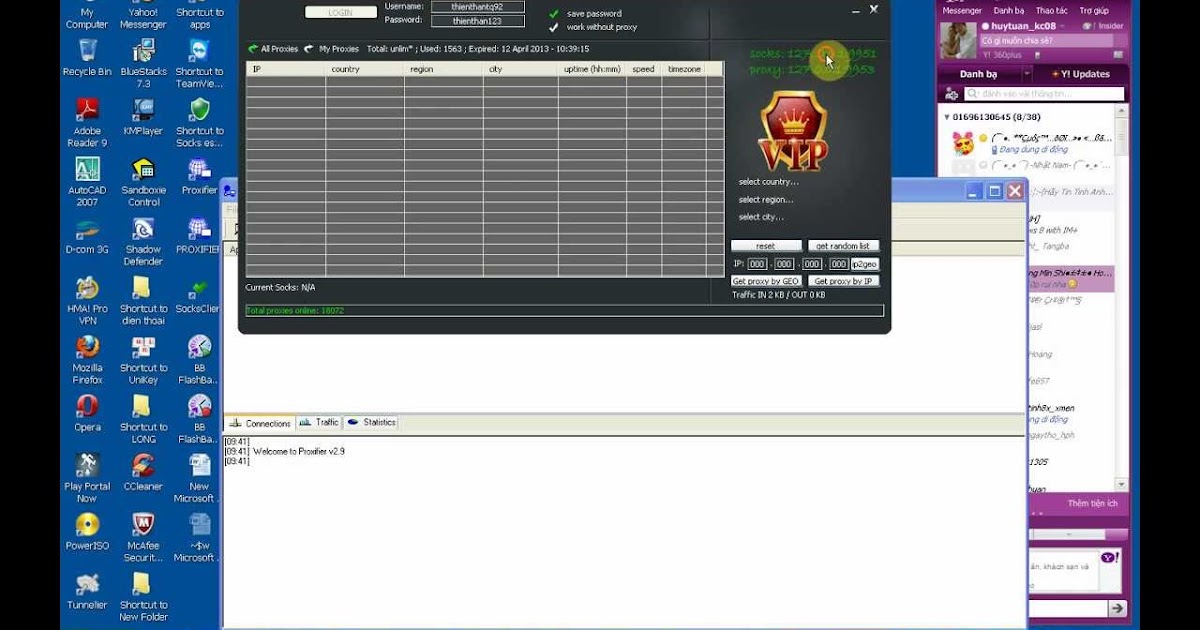Viewport: 1200px width, 630px height.
Task: Collapse the 01696130645 contact group in Messenger
Action: [x=947, y=117]
